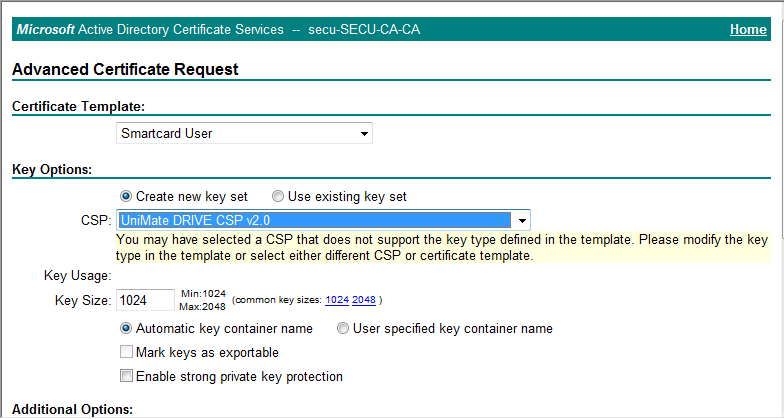This screenshot has height=419, width=784.
Task: Click the Key Size input field
Action: tap(146, 300)
